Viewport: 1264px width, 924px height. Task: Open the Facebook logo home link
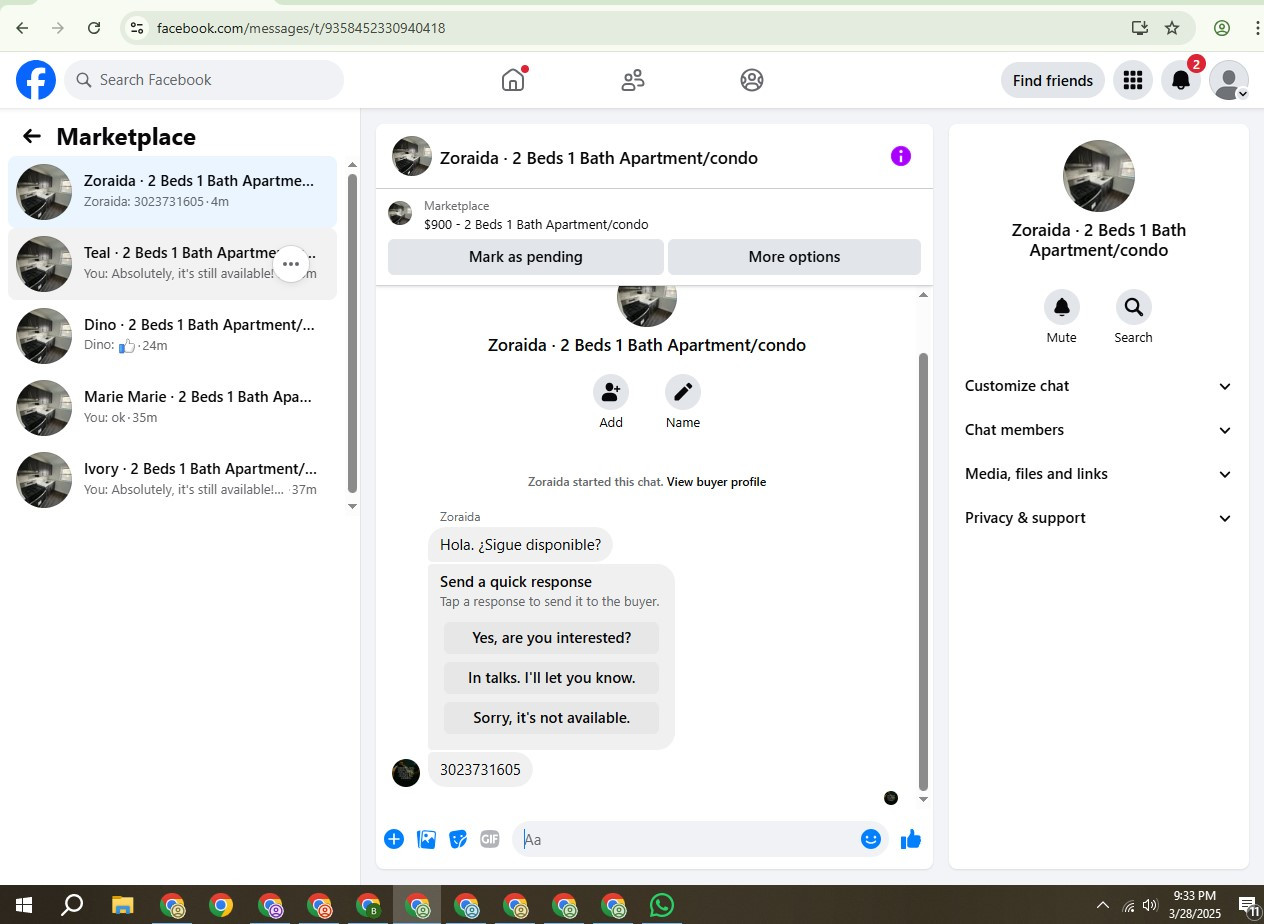pos(36,80)
